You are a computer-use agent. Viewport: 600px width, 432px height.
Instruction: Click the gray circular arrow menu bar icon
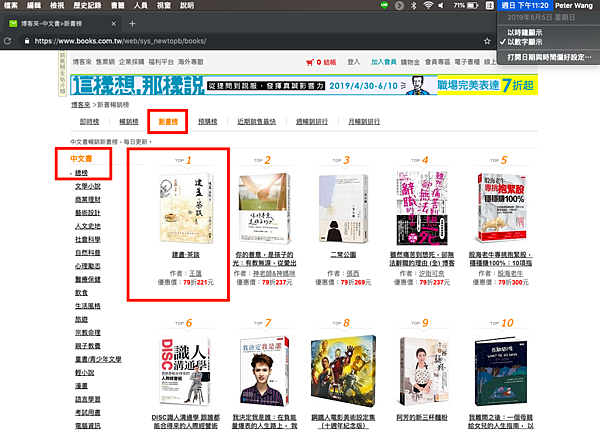point(399,5)
